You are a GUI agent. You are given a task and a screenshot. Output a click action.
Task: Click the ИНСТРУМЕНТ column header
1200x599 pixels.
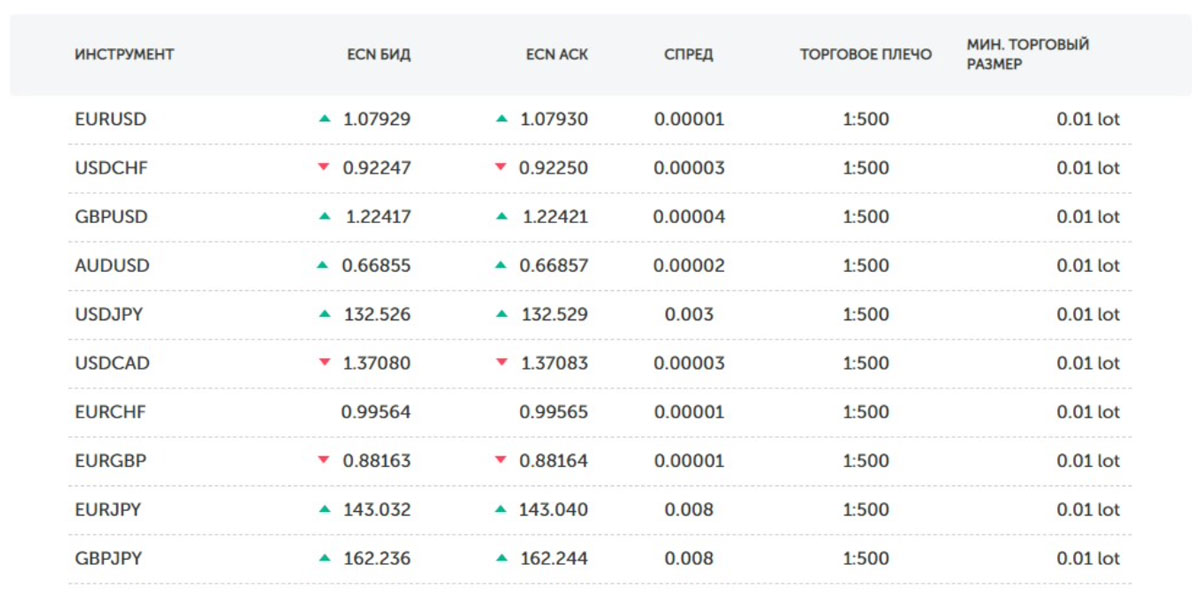[124, 55]
